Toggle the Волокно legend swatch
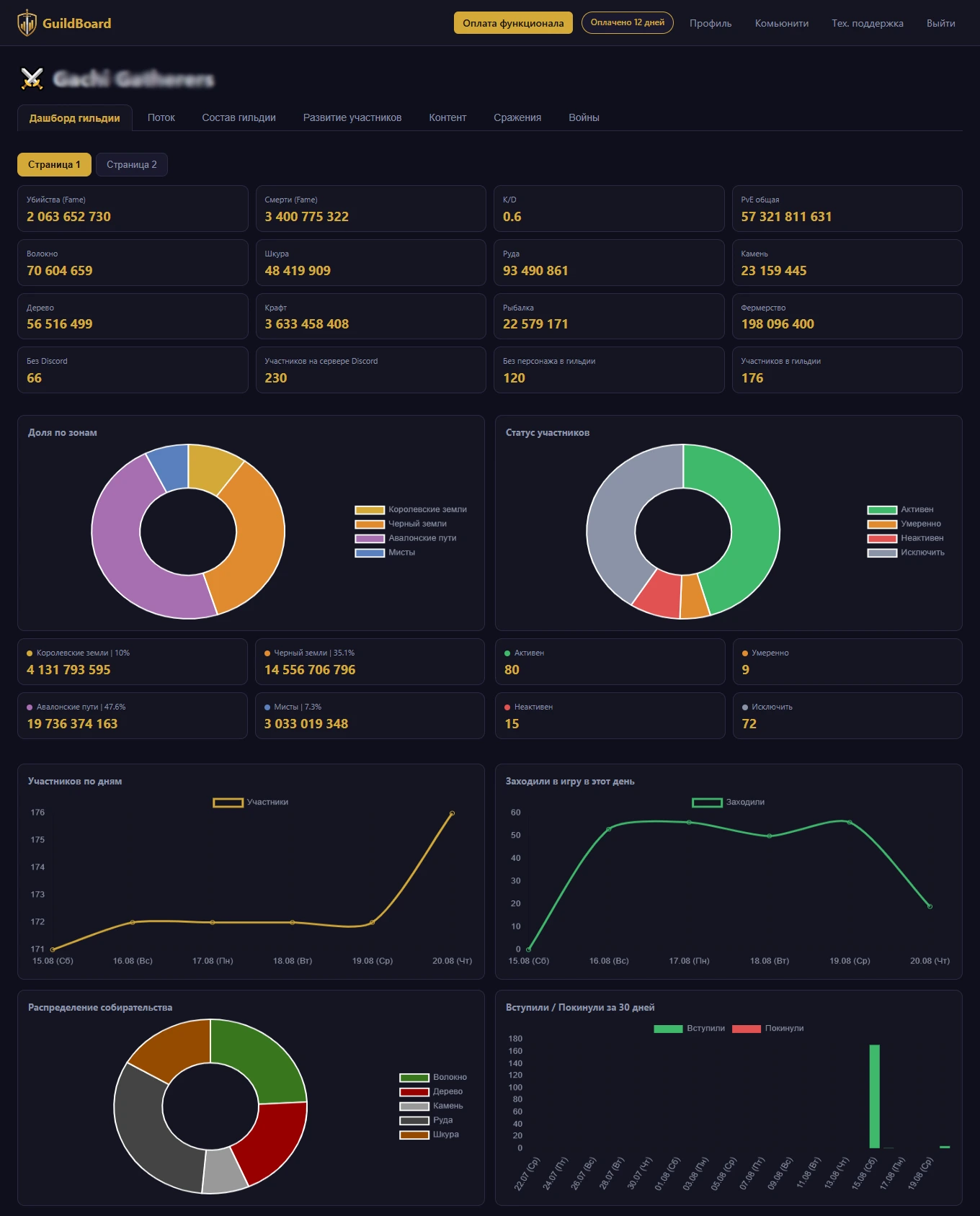Image resolution: width=980 pixels, height=1216 pixels. coord(414,1078)
